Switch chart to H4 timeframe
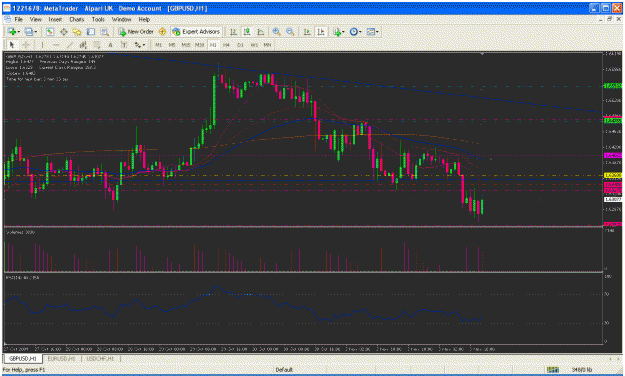The width and height of the screenshot is (625, 376). pos(226,45)
